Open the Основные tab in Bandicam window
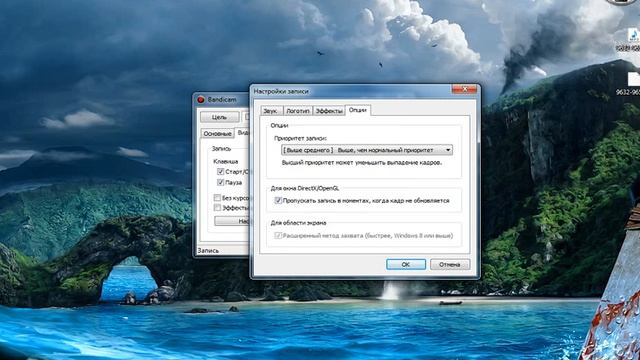The height and width of the screenshot is (360, 640). 218,133
